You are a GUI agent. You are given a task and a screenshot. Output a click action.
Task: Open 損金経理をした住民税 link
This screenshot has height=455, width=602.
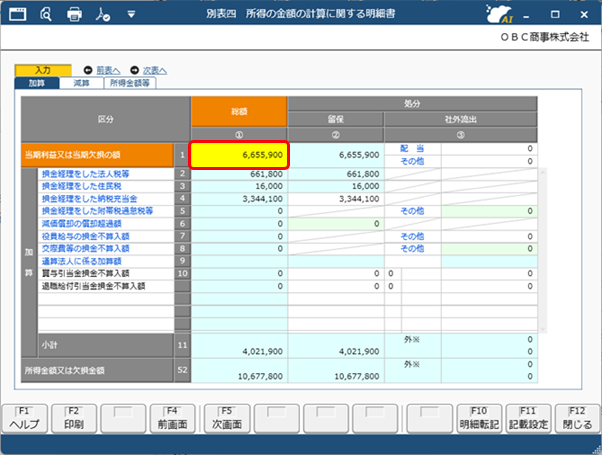point(81,186)
